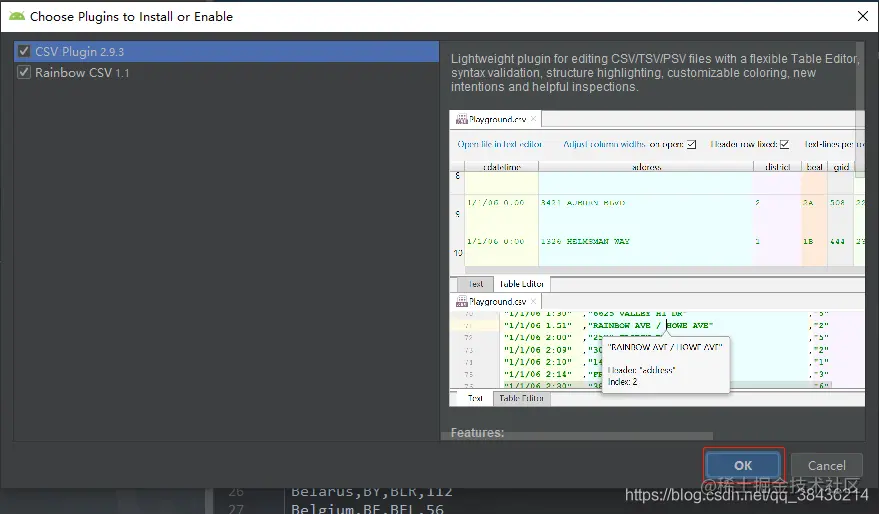Click the Cancel button
This screenshot has height=514, width=879.
pyautogui.click(x=826, y=465)
